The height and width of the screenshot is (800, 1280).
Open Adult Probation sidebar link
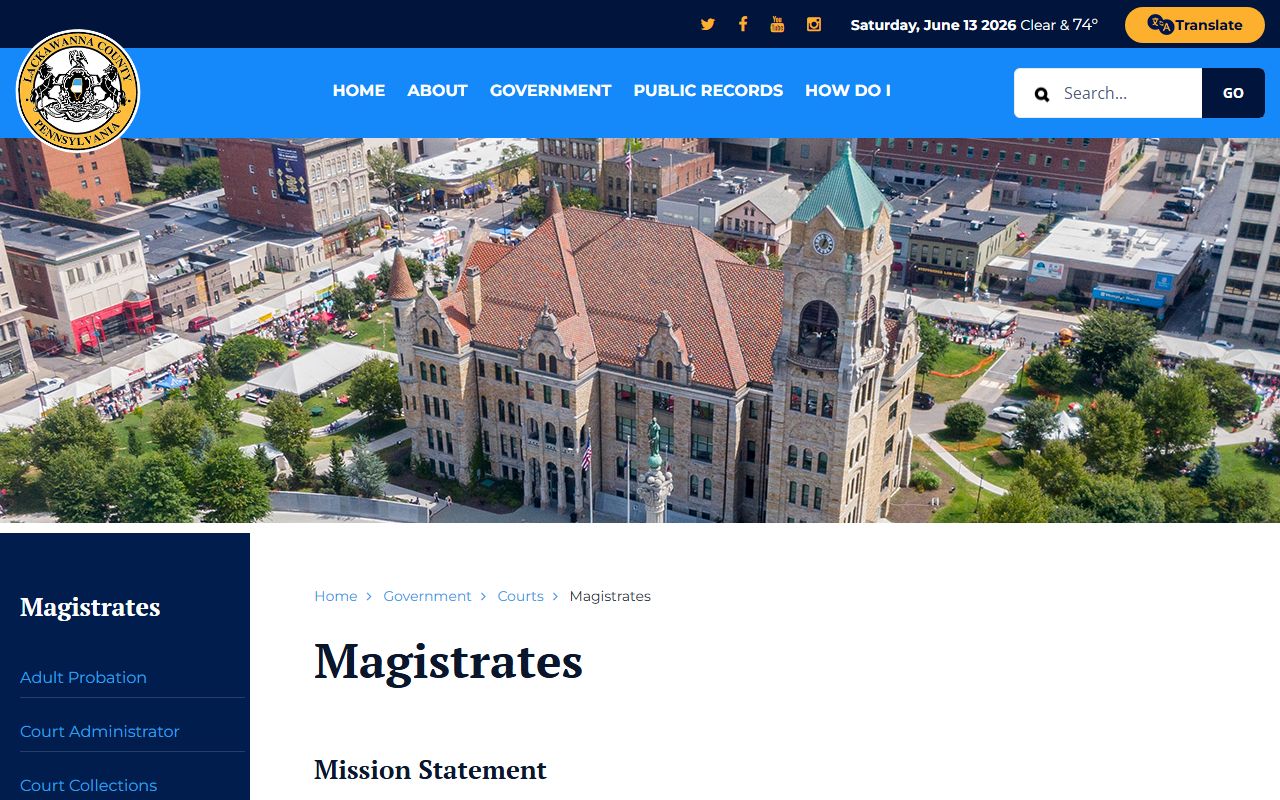point(83,677)
